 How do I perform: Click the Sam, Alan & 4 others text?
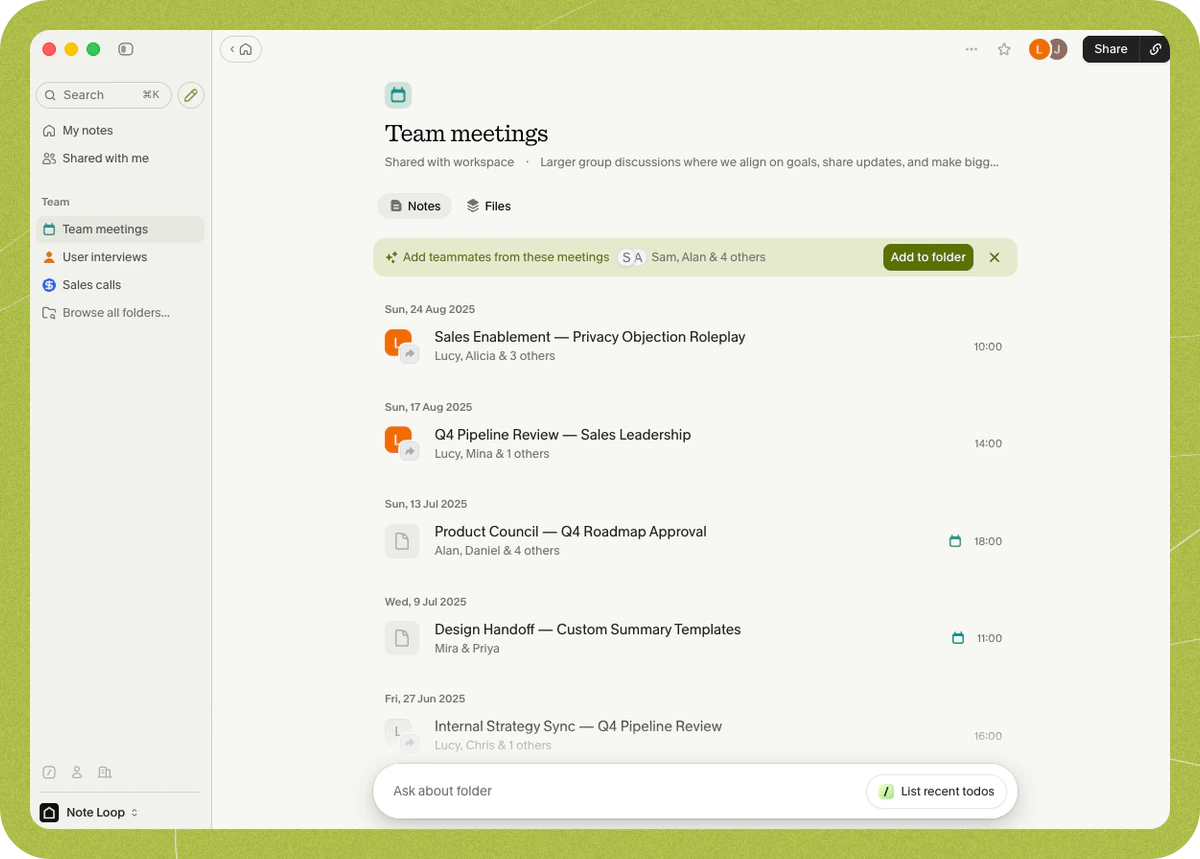708,257
